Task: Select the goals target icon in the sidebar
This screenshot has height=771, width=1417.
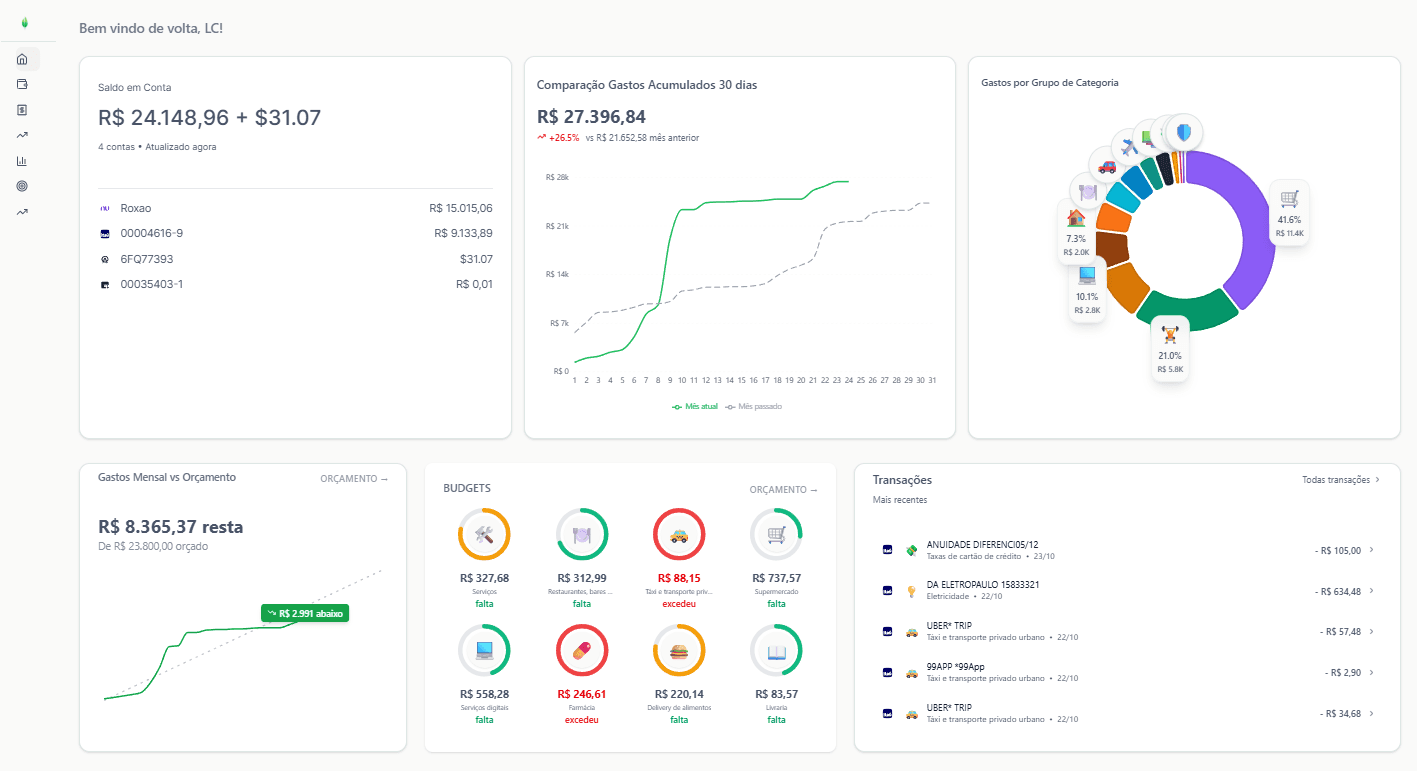Action: click(x=22, y=186)
